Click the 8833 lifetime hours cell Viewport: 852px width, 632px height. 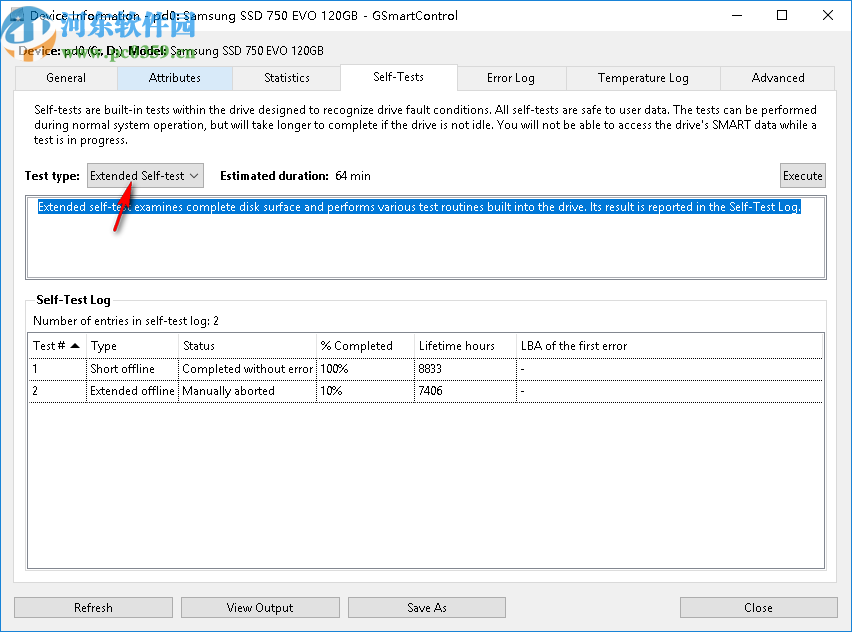click(465, 369)
